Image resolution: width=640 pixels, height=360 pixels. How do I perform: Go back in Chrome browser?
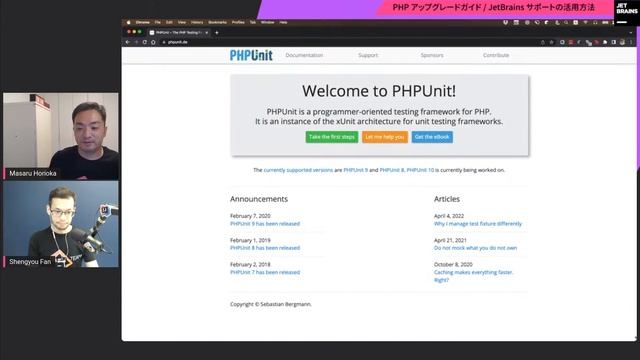[128, 42]
